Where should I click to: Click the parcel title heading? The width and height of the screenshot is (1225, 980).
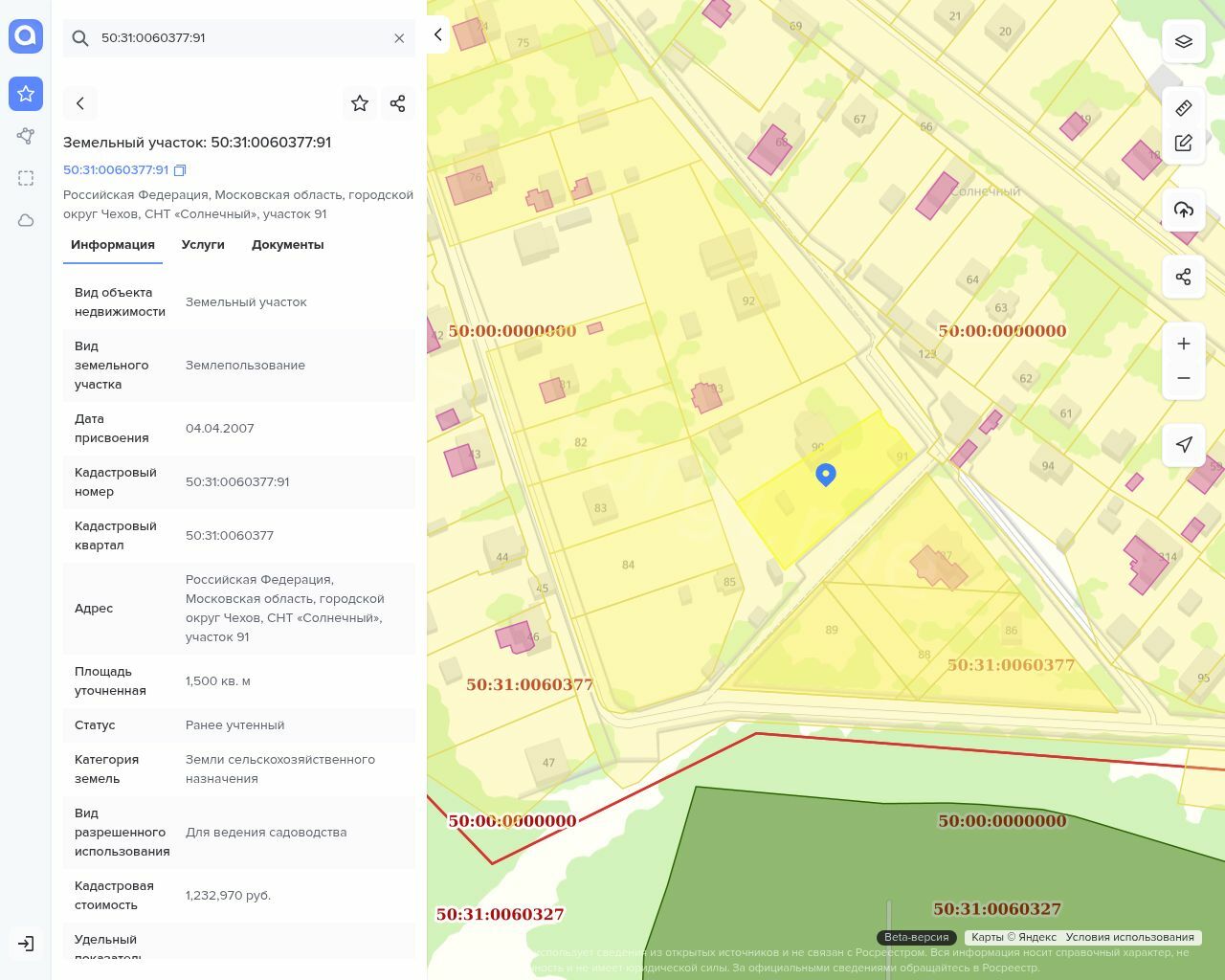coord(197,143)
